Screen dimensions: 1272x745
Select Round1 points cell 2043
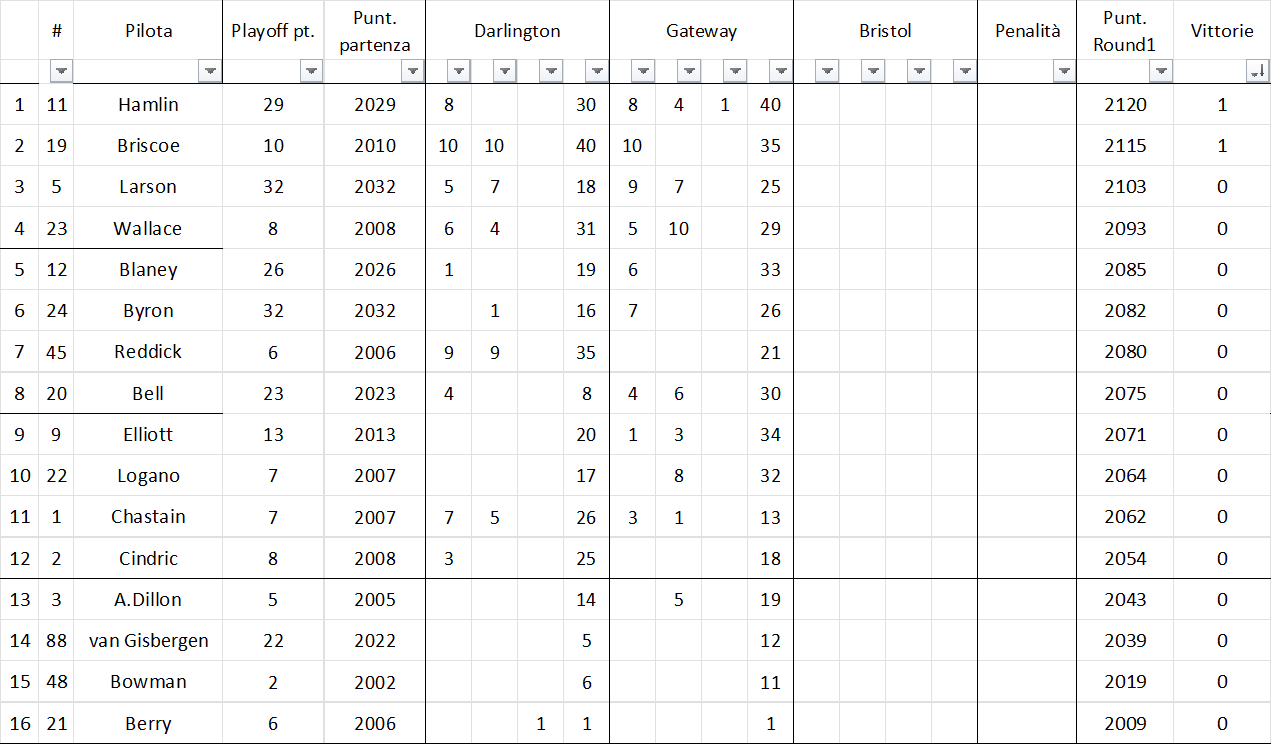click(1124, 599)
